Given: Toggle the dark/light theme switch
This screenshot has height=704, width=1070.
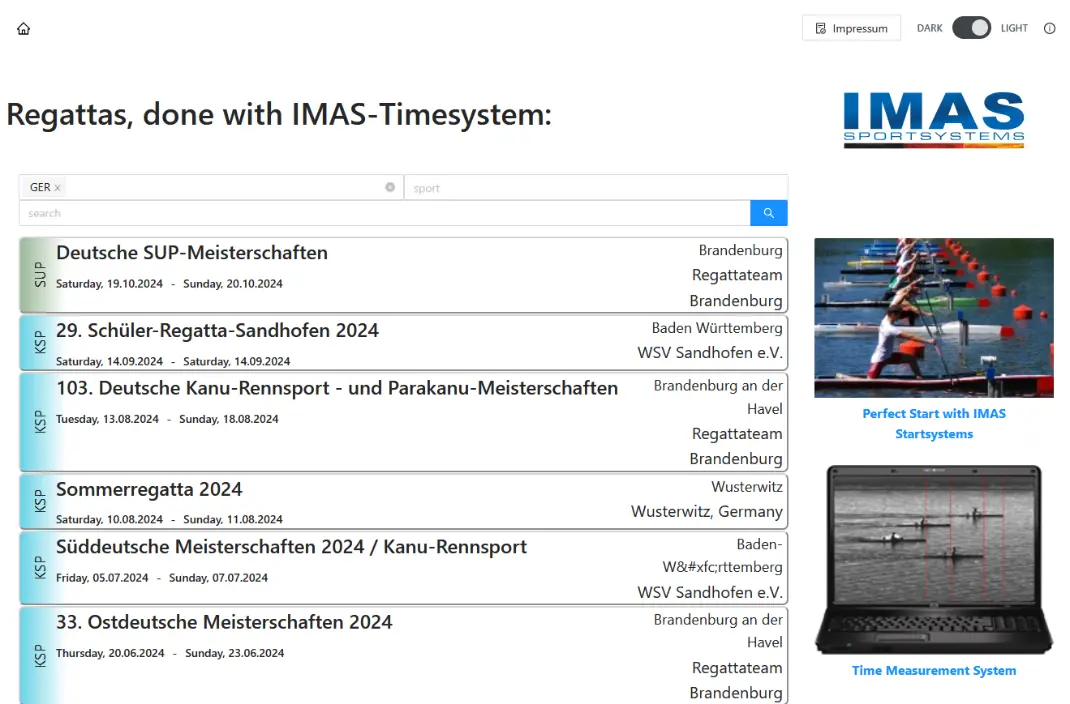Looking at the screenshot, I should (x=971, y=28).
